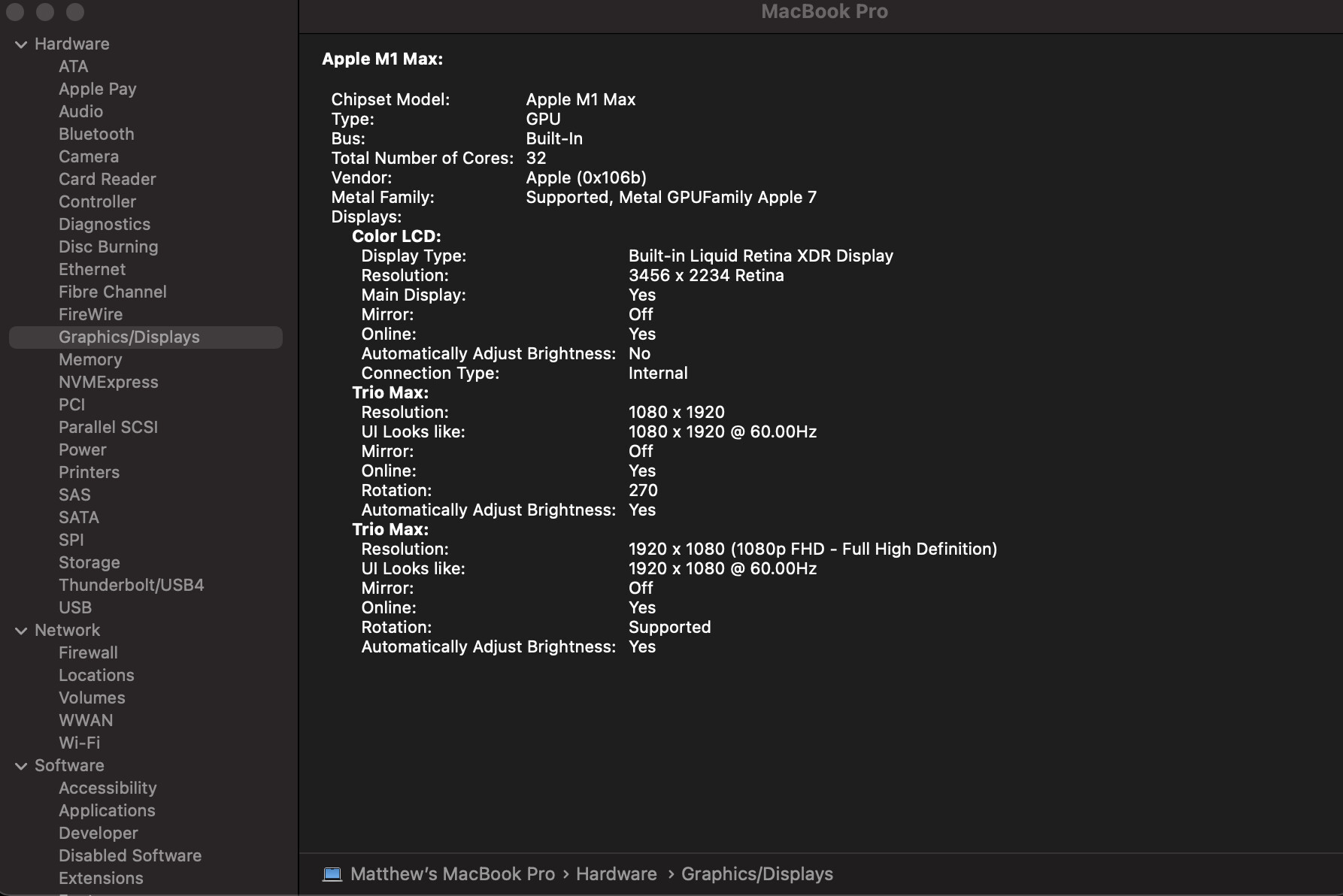Select Card Reader in the sidebar
This screenshot has height=896, width=1343.
108,180
